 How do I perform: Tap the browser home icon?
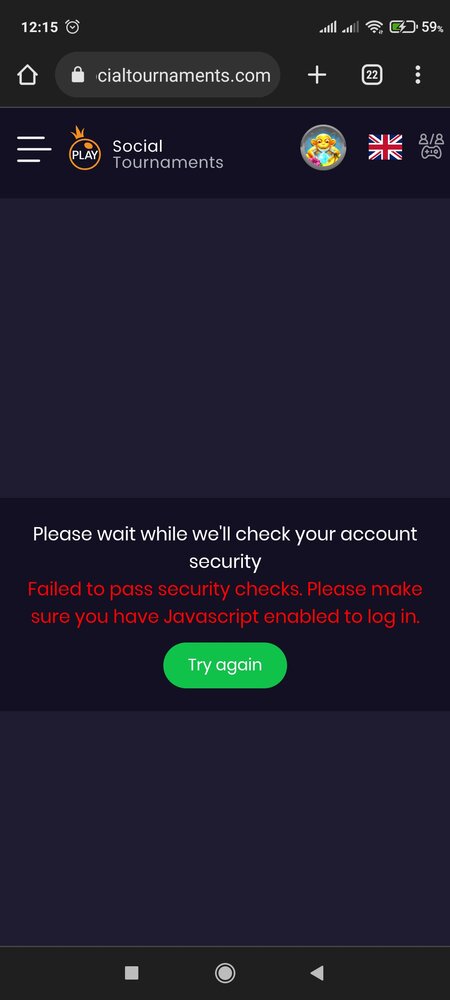tap(27, 75)
